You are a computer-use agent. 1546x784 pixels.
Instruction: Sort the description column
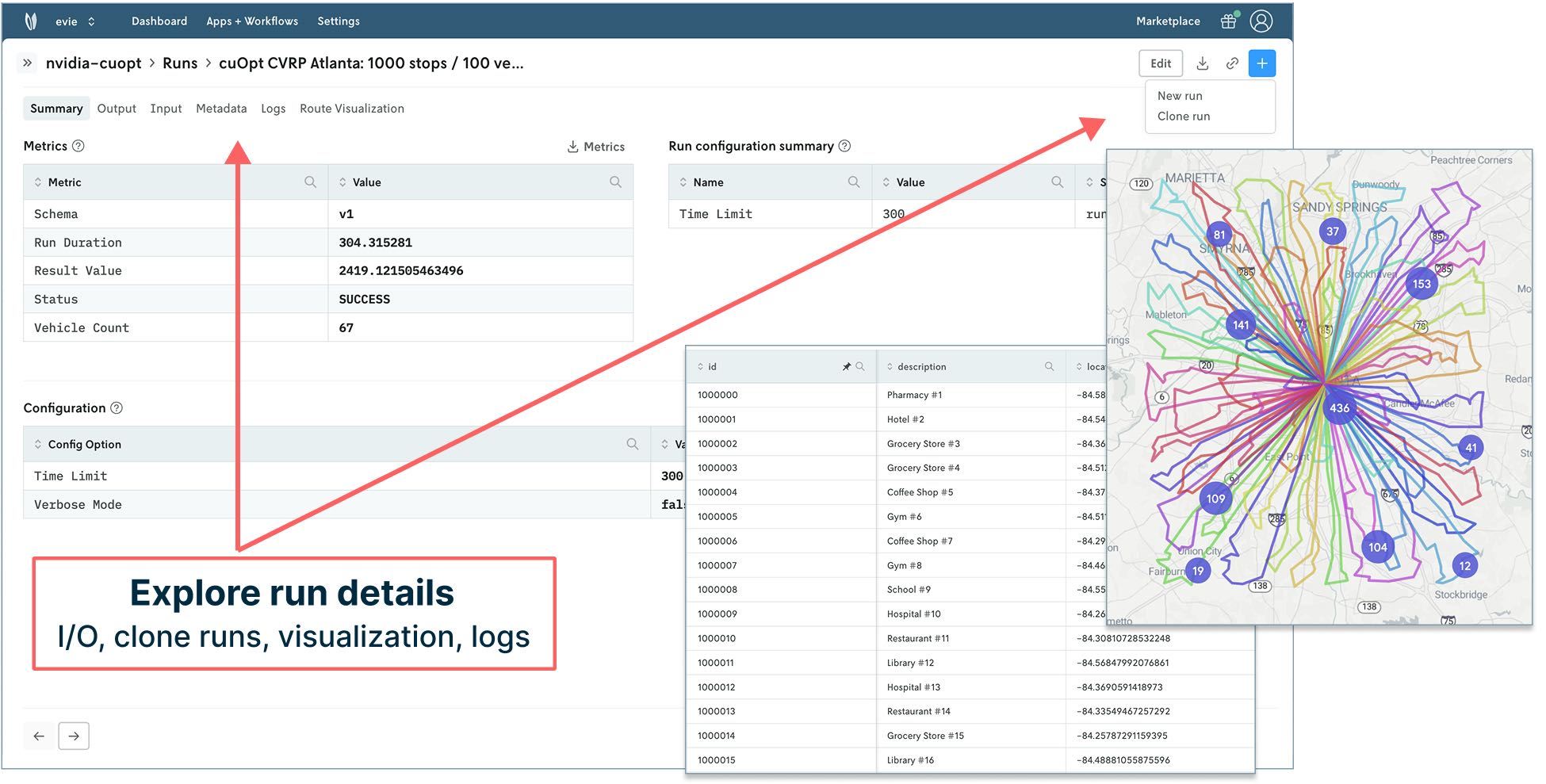tap(890, 367)
